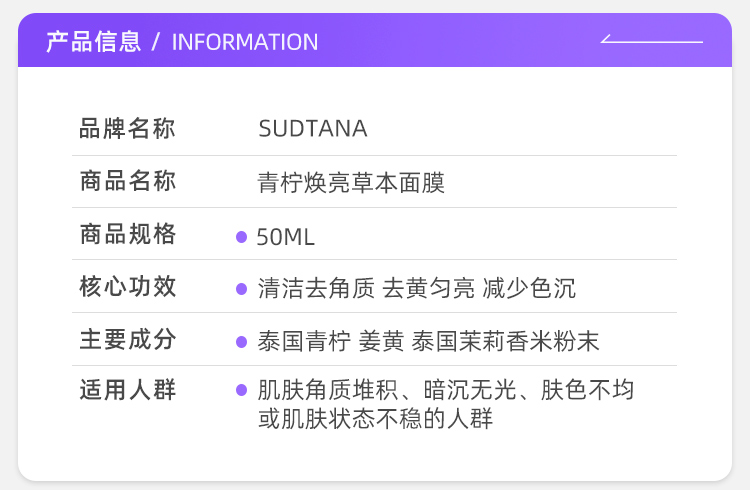Click the INFORMATION text in header

245,42
